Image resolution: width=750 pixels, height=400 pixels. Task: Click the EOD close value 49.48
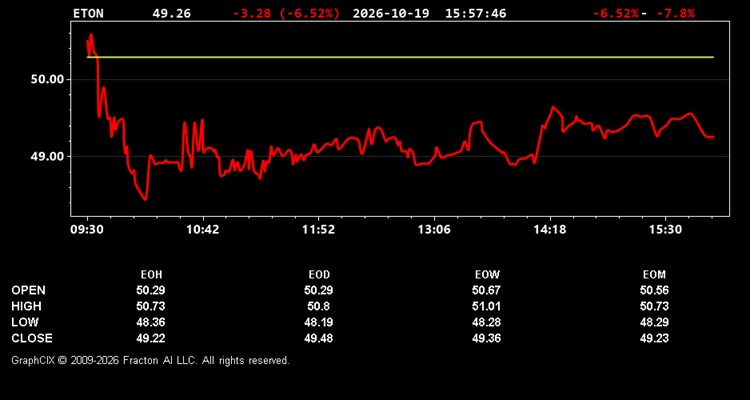click(319, 338)
